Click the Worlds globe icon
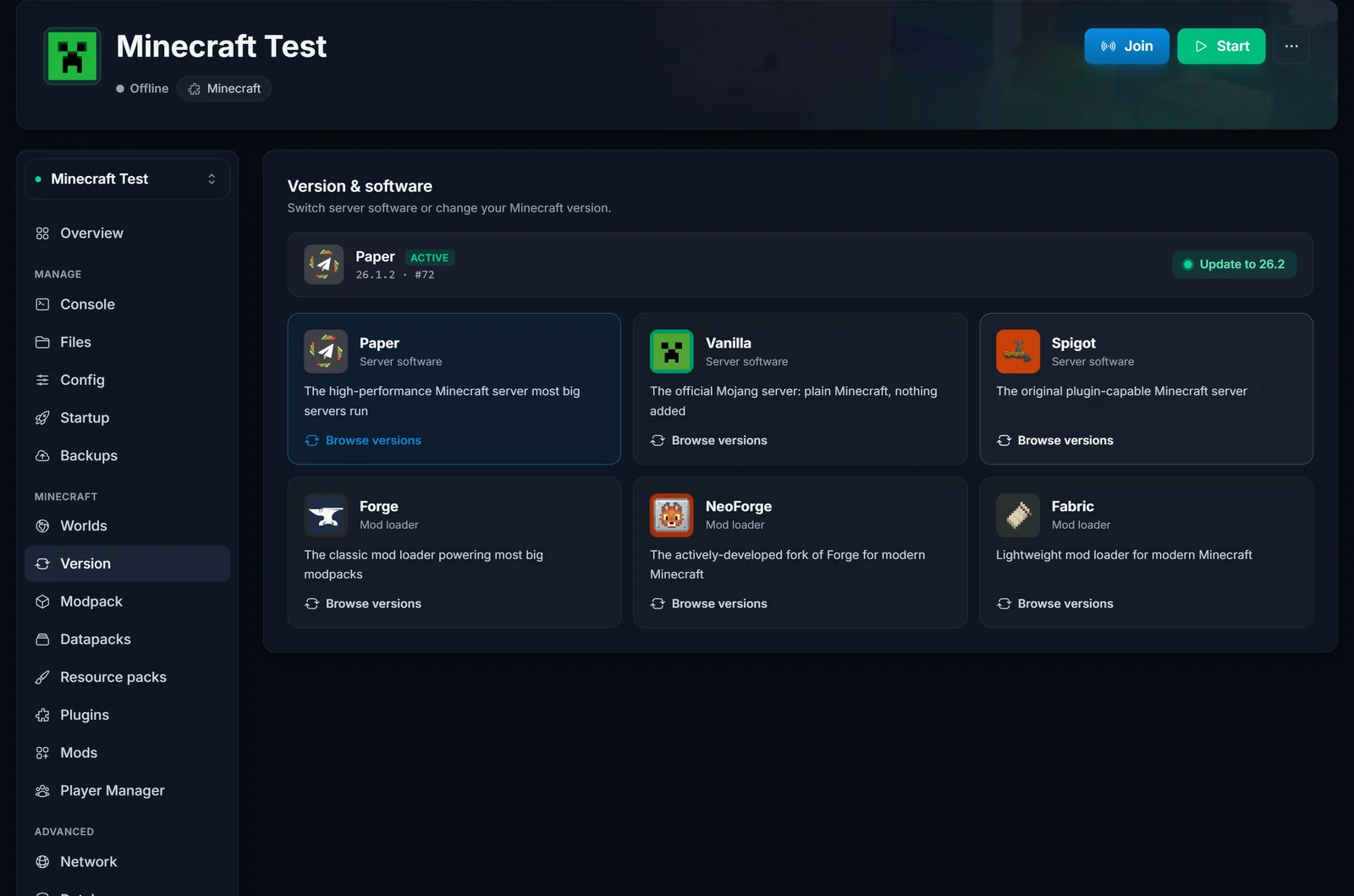Image resolution: width=1354 pixels, height=896 pixels. pyautogui.click(x=42, y=526)
